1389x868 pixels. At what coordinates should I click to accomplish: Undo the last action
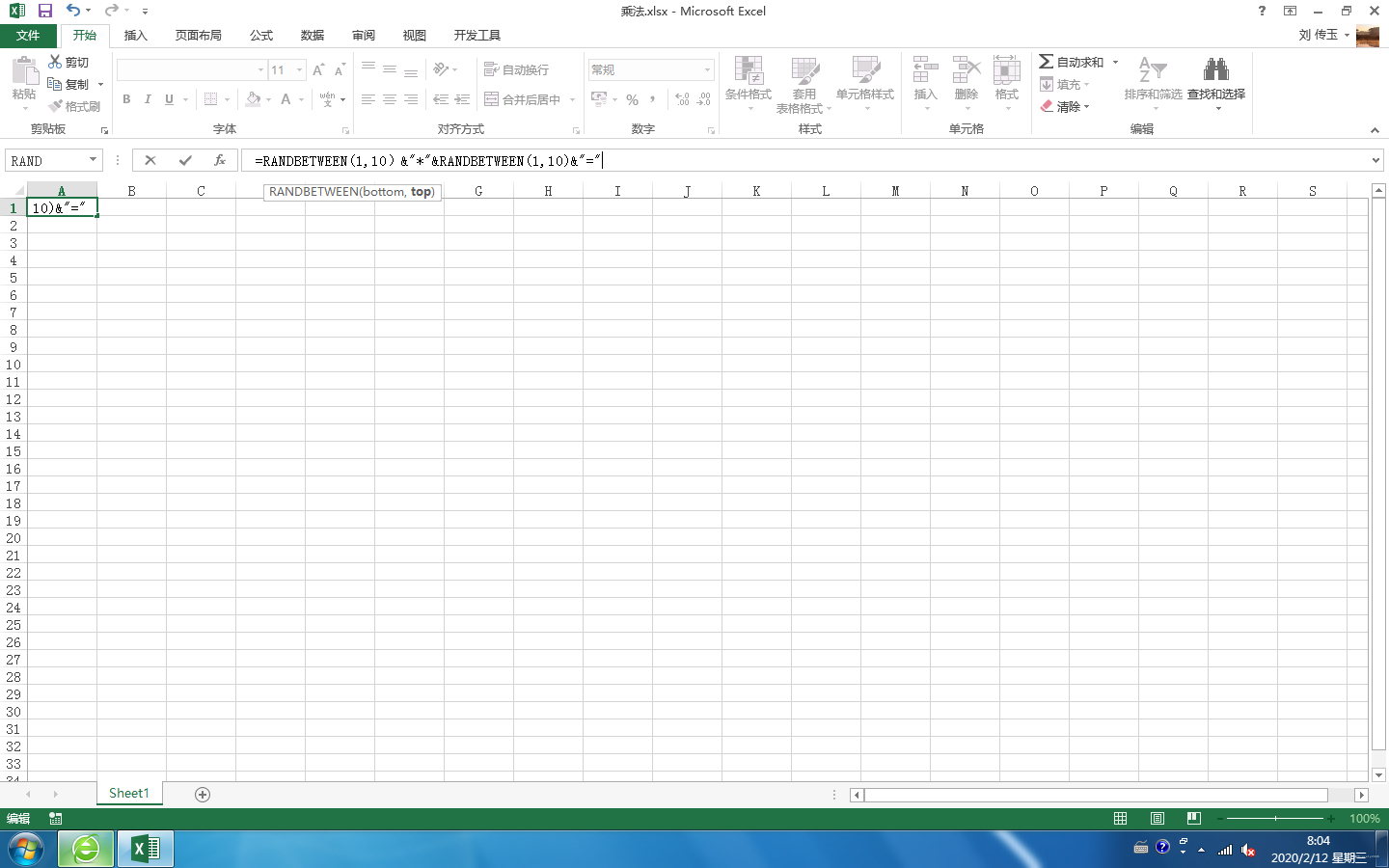(x=73, y=11)
